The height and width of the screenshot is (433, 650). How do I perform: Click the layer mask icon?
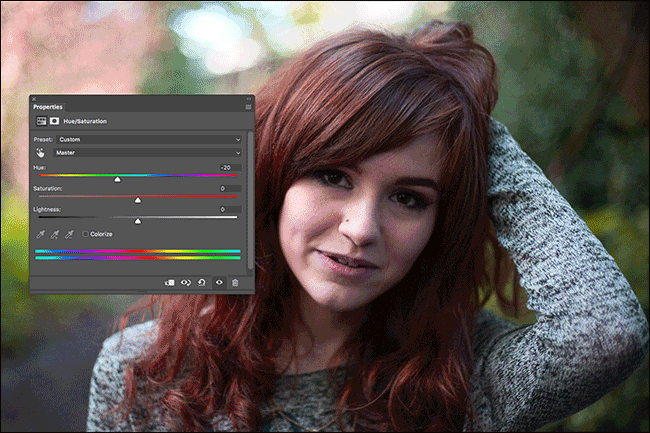point(54,121)
